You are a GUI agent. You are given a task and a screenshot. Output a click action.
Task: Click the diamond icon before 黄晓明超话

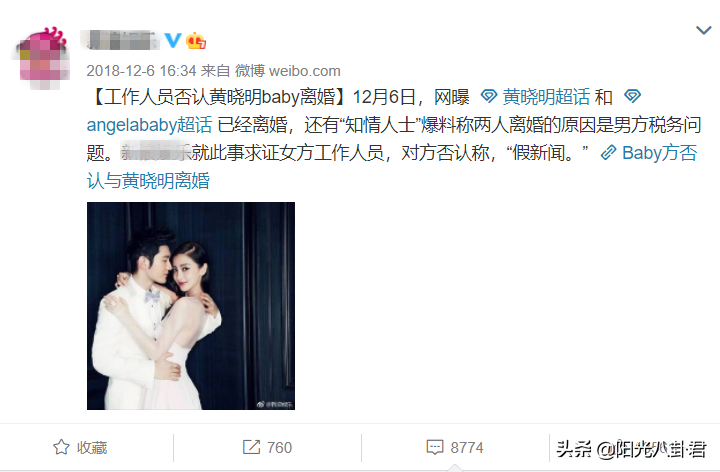click(489, 96)
